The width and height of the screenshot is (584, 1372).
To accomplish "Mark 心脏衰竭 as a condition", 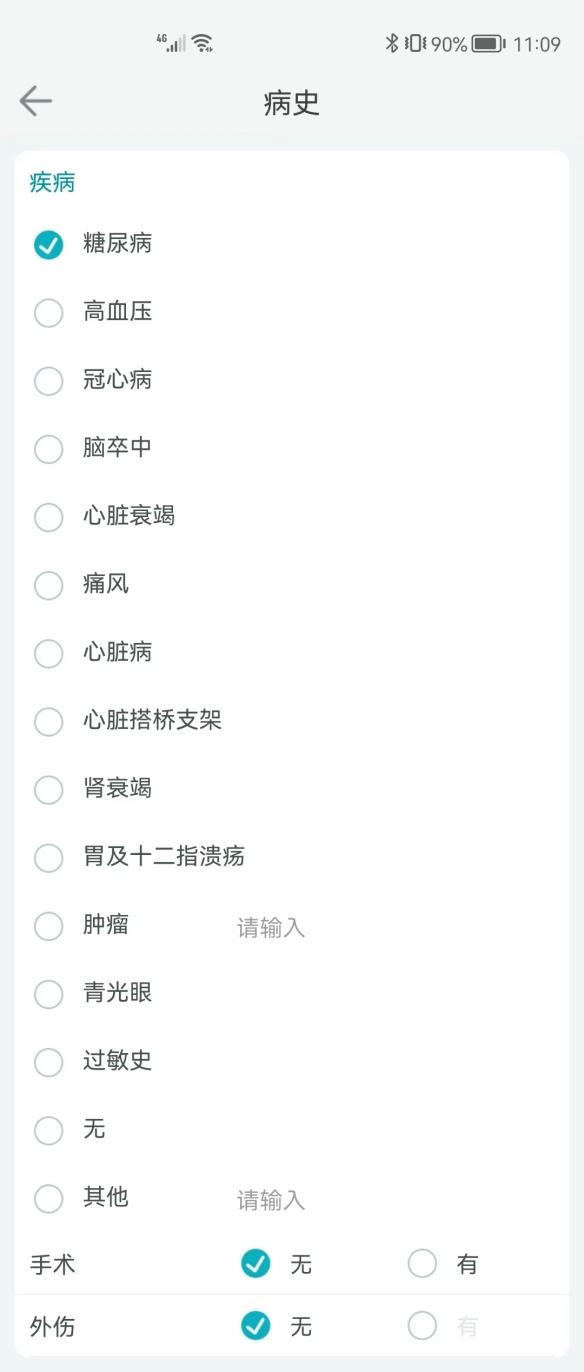I will [48, 517].
